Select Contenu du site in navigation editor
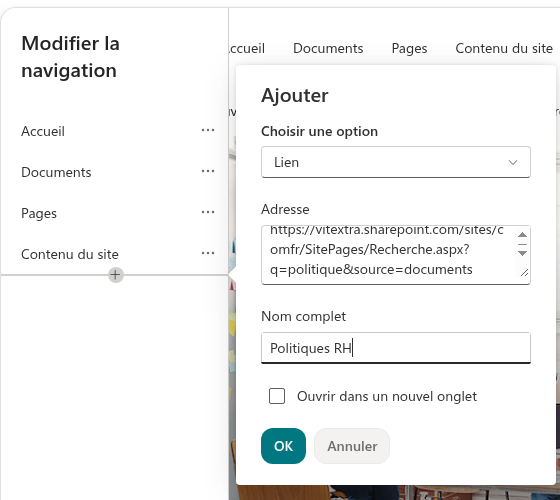The width and height of the screenshot is (560, 500). (x=70, y=254)
